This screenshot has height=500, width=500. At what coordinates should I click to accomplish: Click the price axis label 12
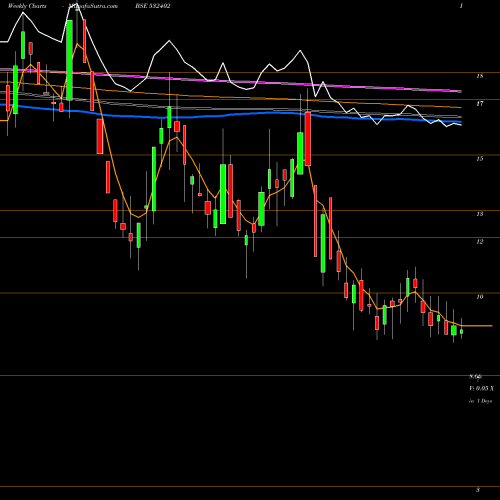[x=480, y=242]
